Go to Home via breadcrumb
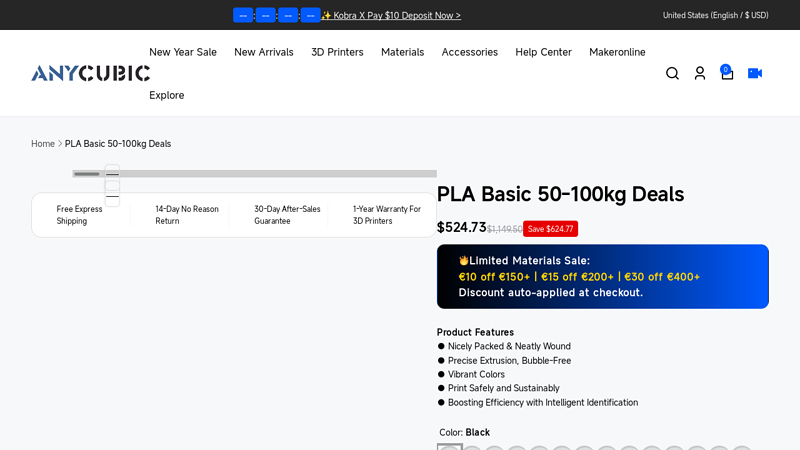This screenshot has width=800, height=450. (x=42, y=144)
